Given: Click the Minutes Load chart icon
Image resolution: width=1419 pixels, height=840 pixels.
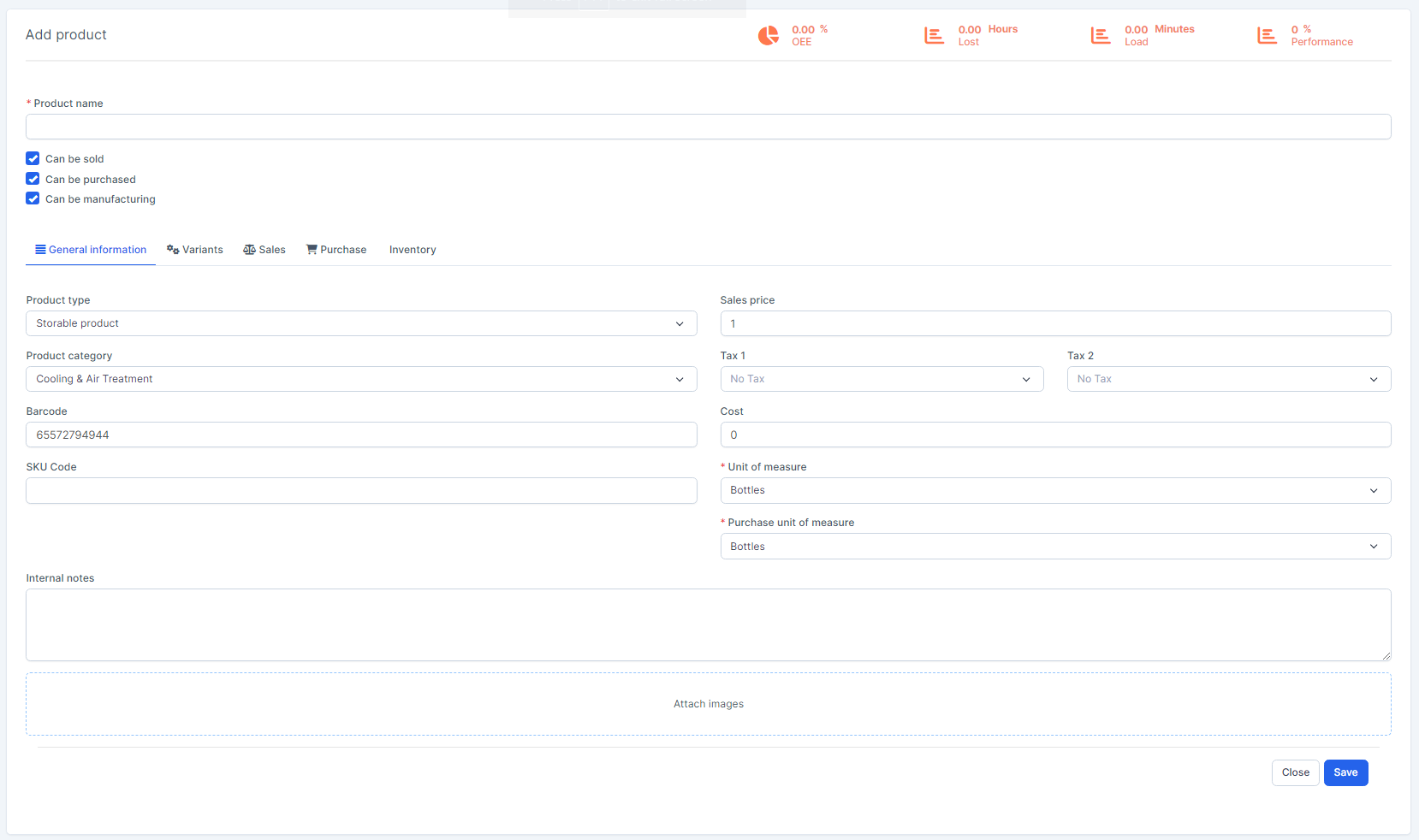Looking at the screenshot, I should pos(1100,35).
